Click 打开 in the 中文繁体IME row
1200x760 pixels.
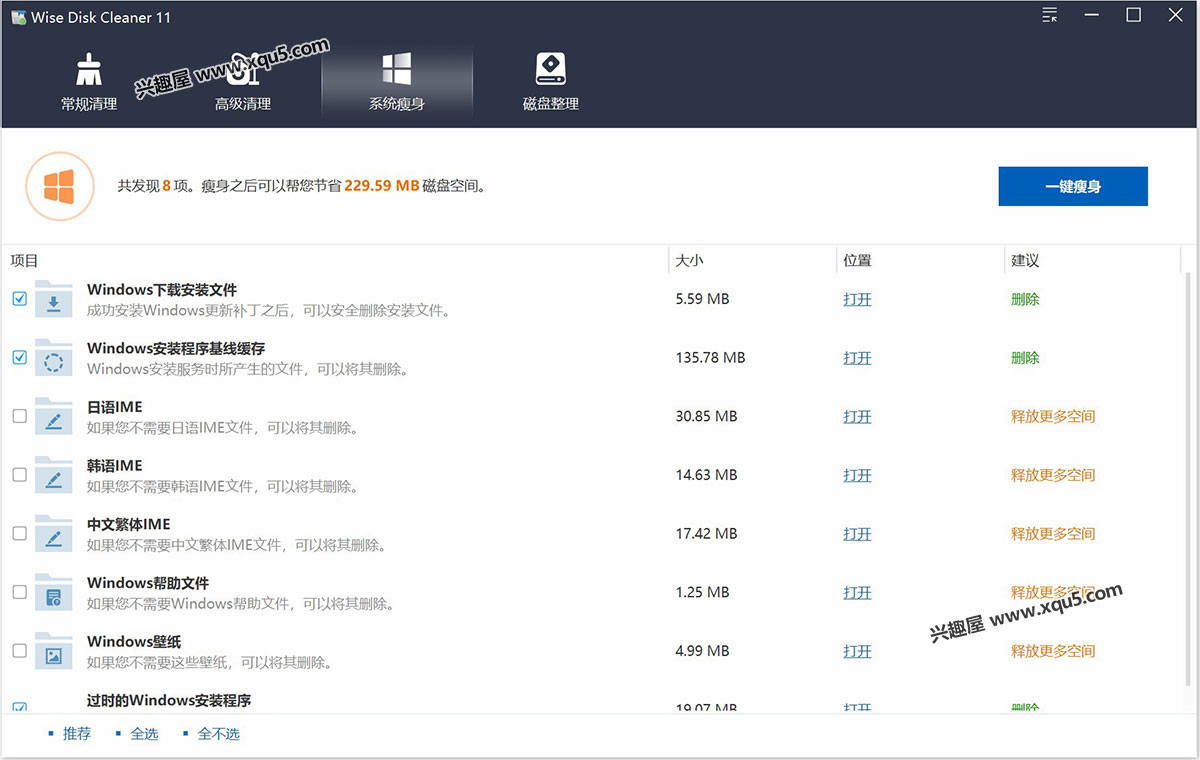click(857, 534)
